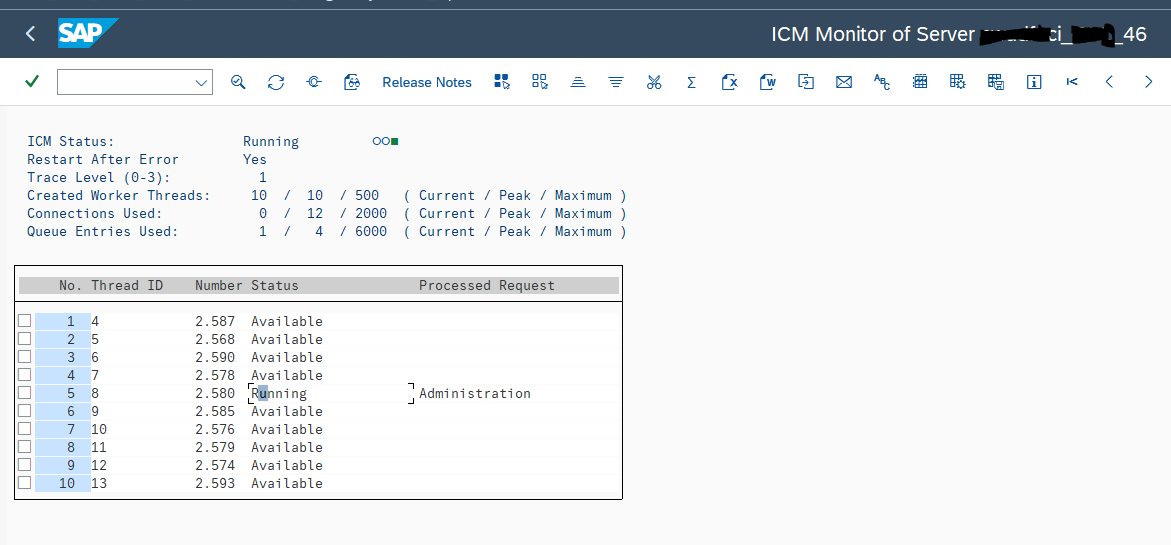
Task: Click the local file export icon
Action: (806, 82)
